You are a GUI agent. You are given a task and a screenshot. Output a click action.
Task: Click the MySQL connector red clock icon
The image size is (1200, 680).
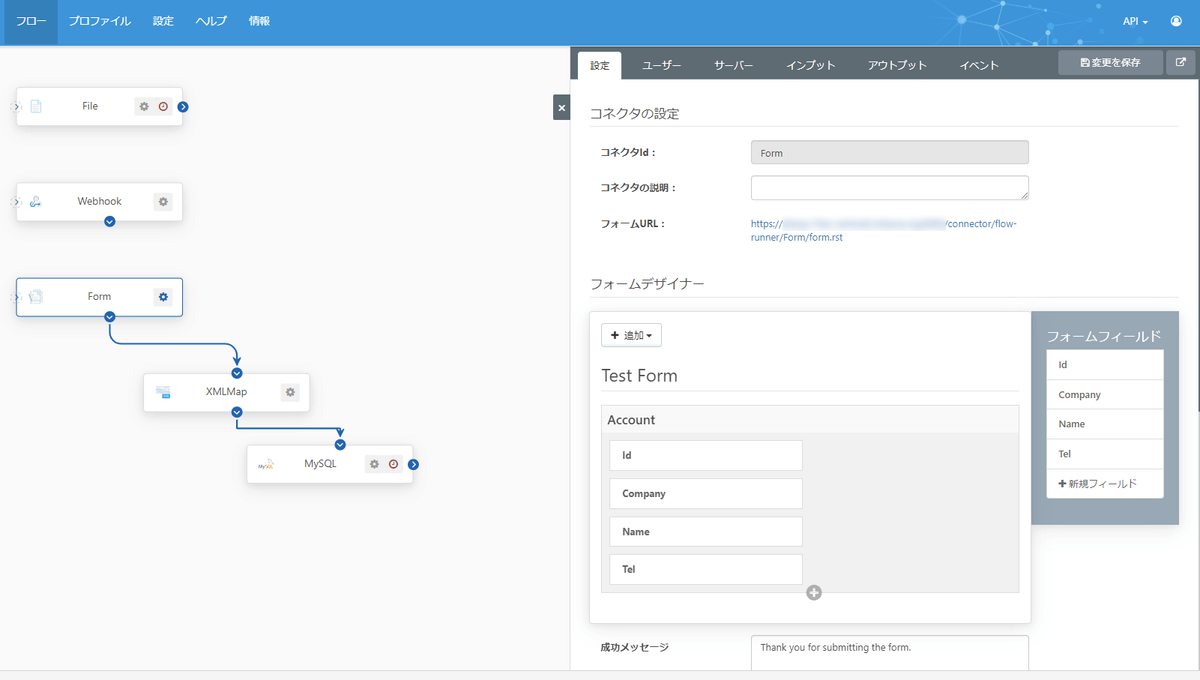click(x=393, y=464)
